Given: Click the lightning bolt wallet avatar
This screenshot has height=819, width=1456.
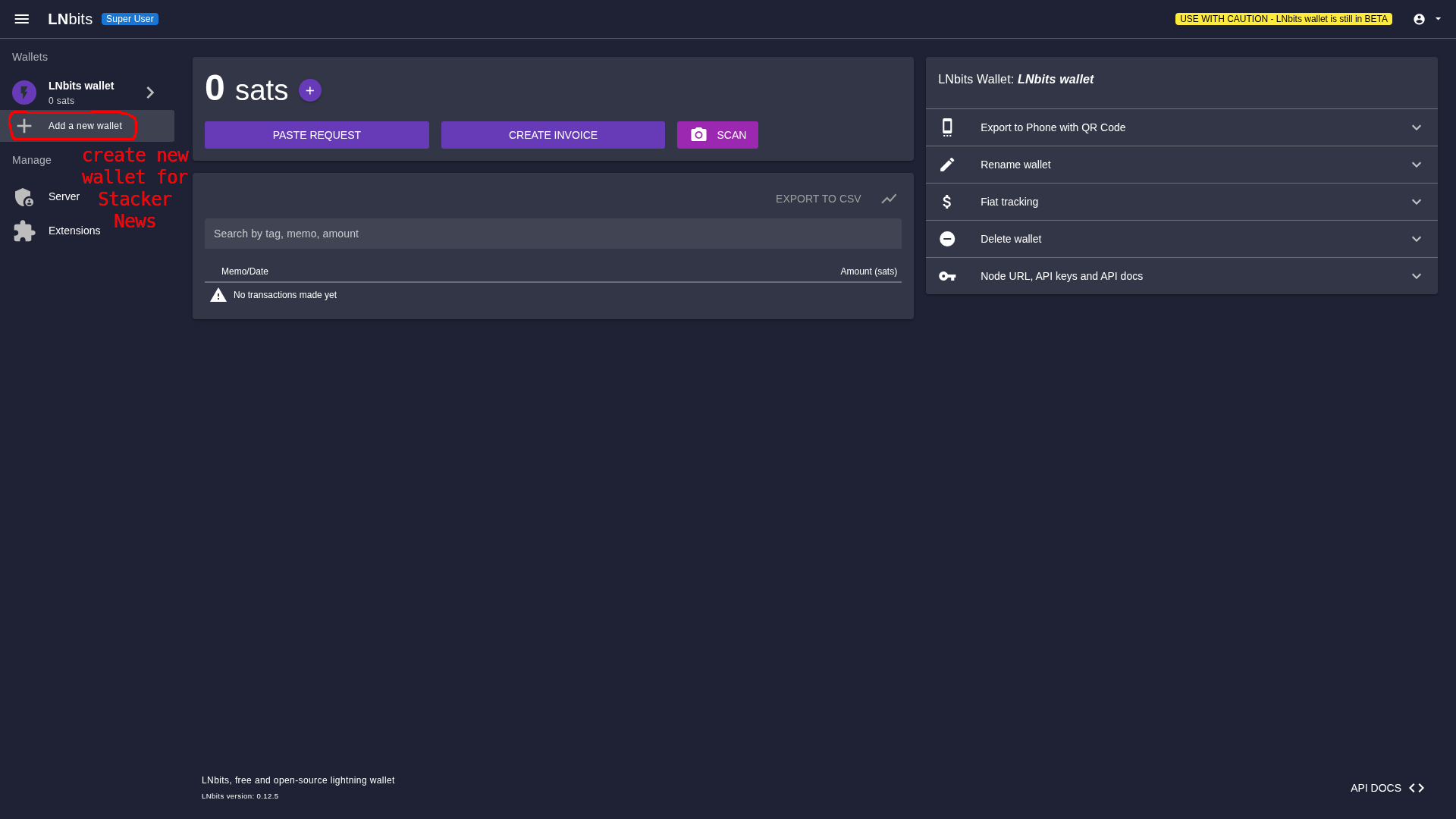Looking at the screenshot, I should click(24, 93).
